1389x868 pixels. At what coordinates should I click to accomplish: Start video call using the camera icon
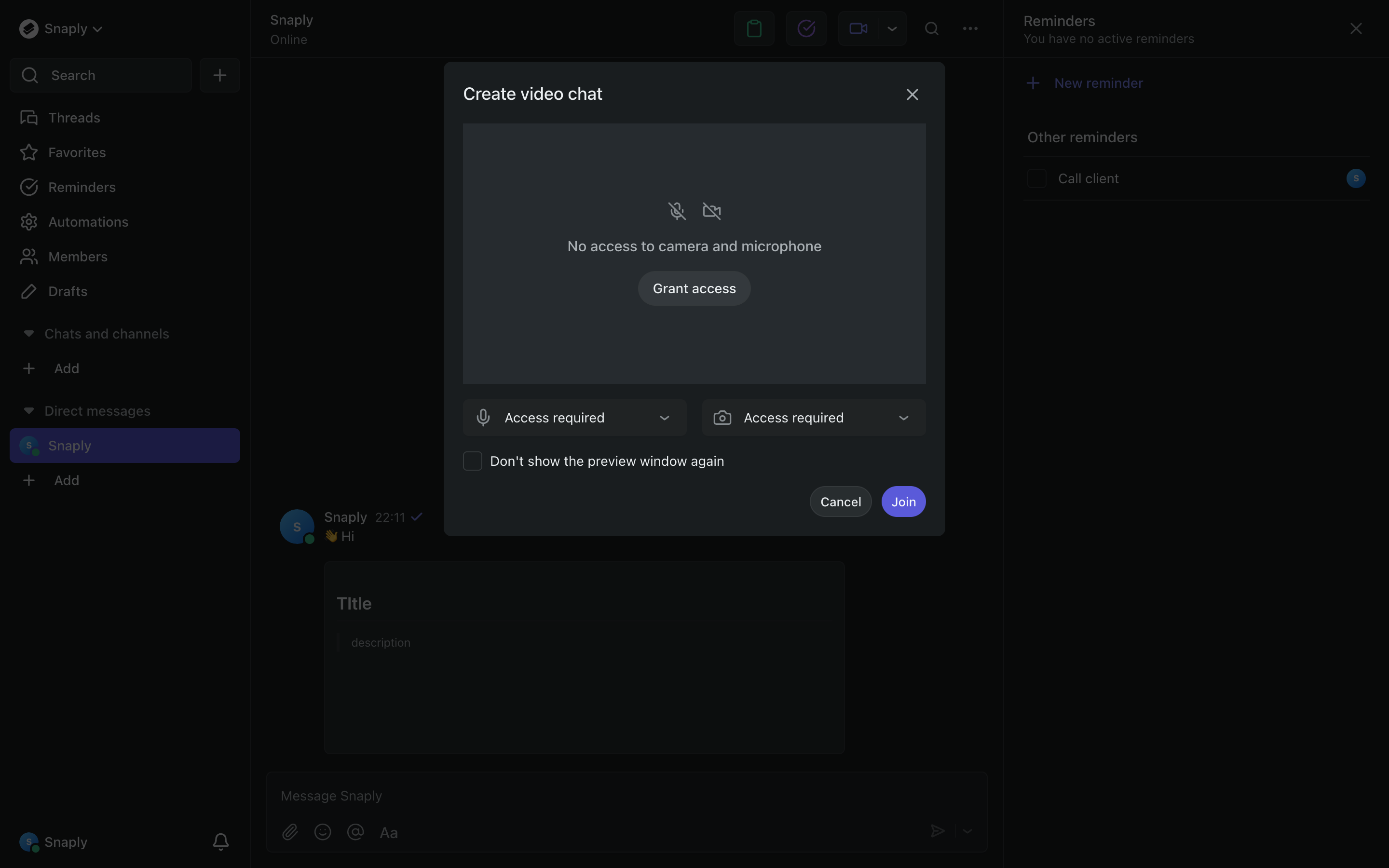(x=858, y=29)
